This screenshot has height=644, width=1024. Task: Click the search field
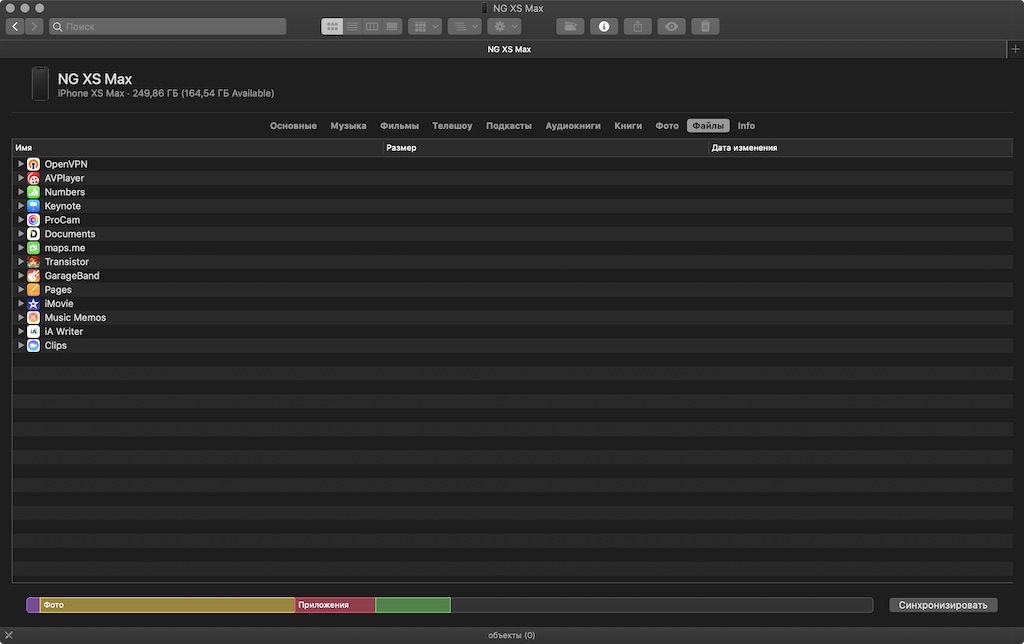168,27
